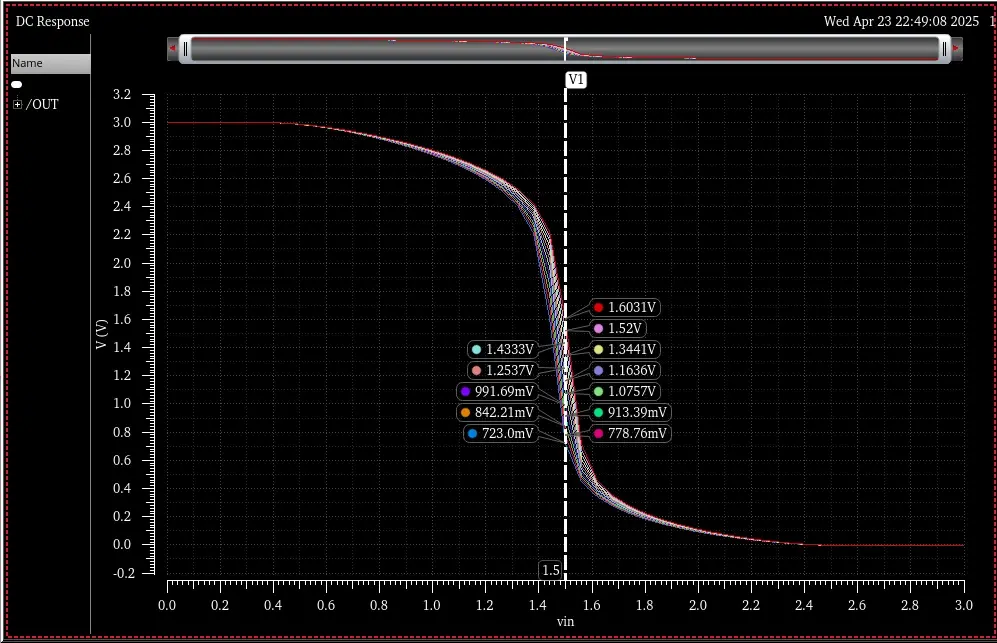Expand the /OUT signal tree entry
The image size is (997, 643).
[x=18, y=104]
